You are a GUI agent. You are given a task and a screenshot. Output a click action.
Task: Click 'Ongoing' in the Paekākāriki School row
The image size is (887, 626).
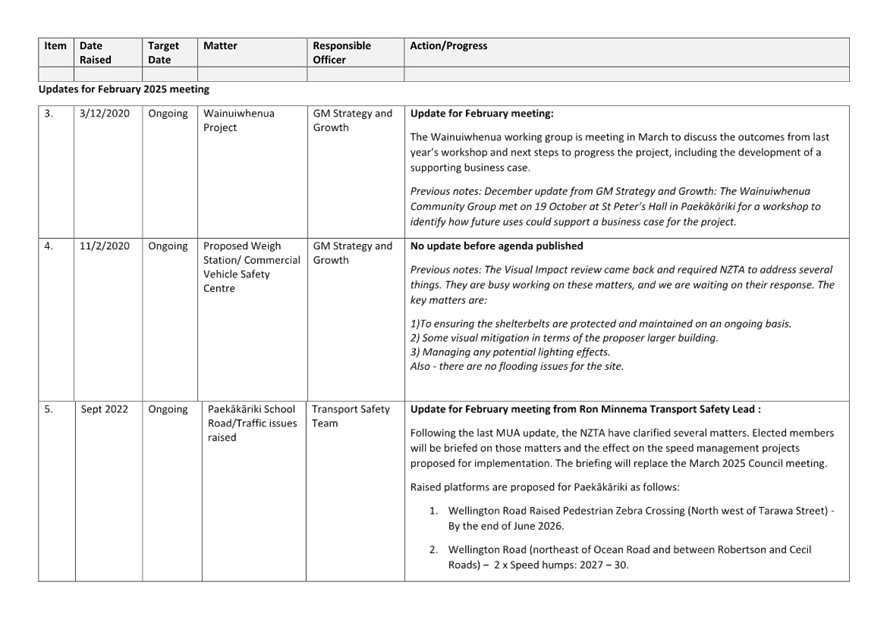coord(167,409)
